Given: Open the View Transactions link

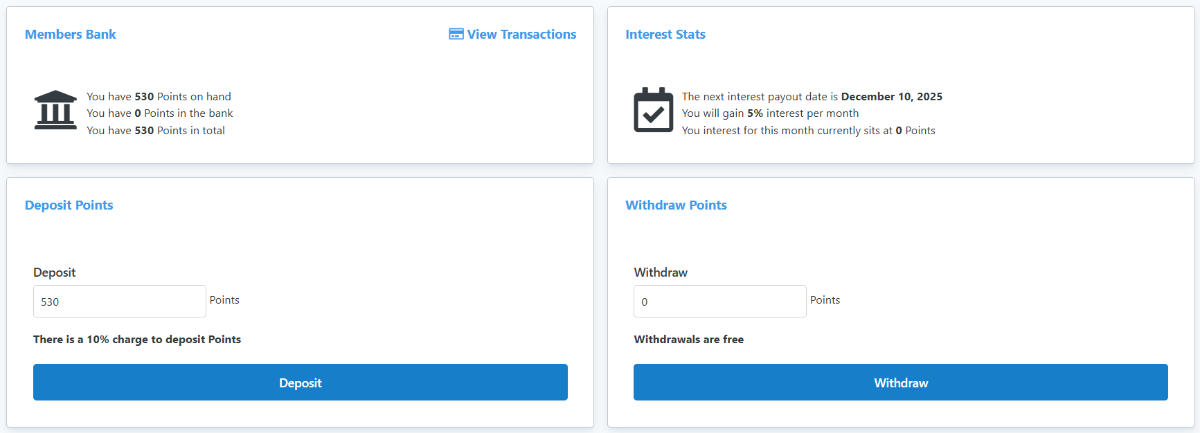Looking at the screenshot, I should [x=521, y=34].
